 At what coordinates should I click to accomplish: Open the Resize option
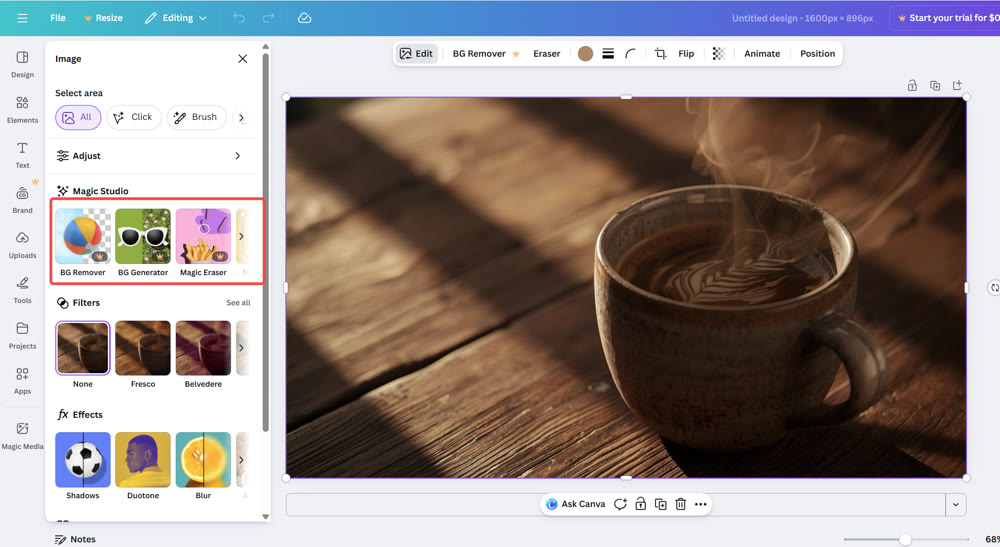[103, 18]
